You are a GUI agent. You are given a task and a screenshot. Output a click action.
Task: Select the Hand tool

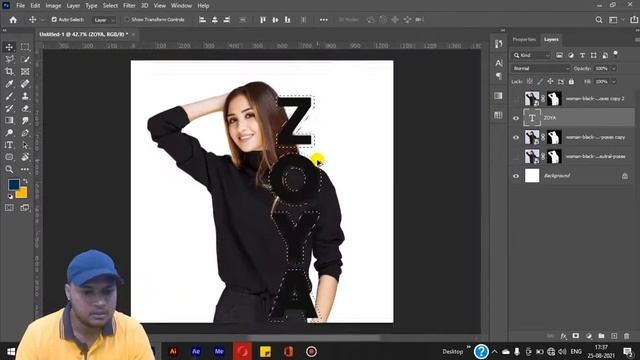click(x=25, y=157)
